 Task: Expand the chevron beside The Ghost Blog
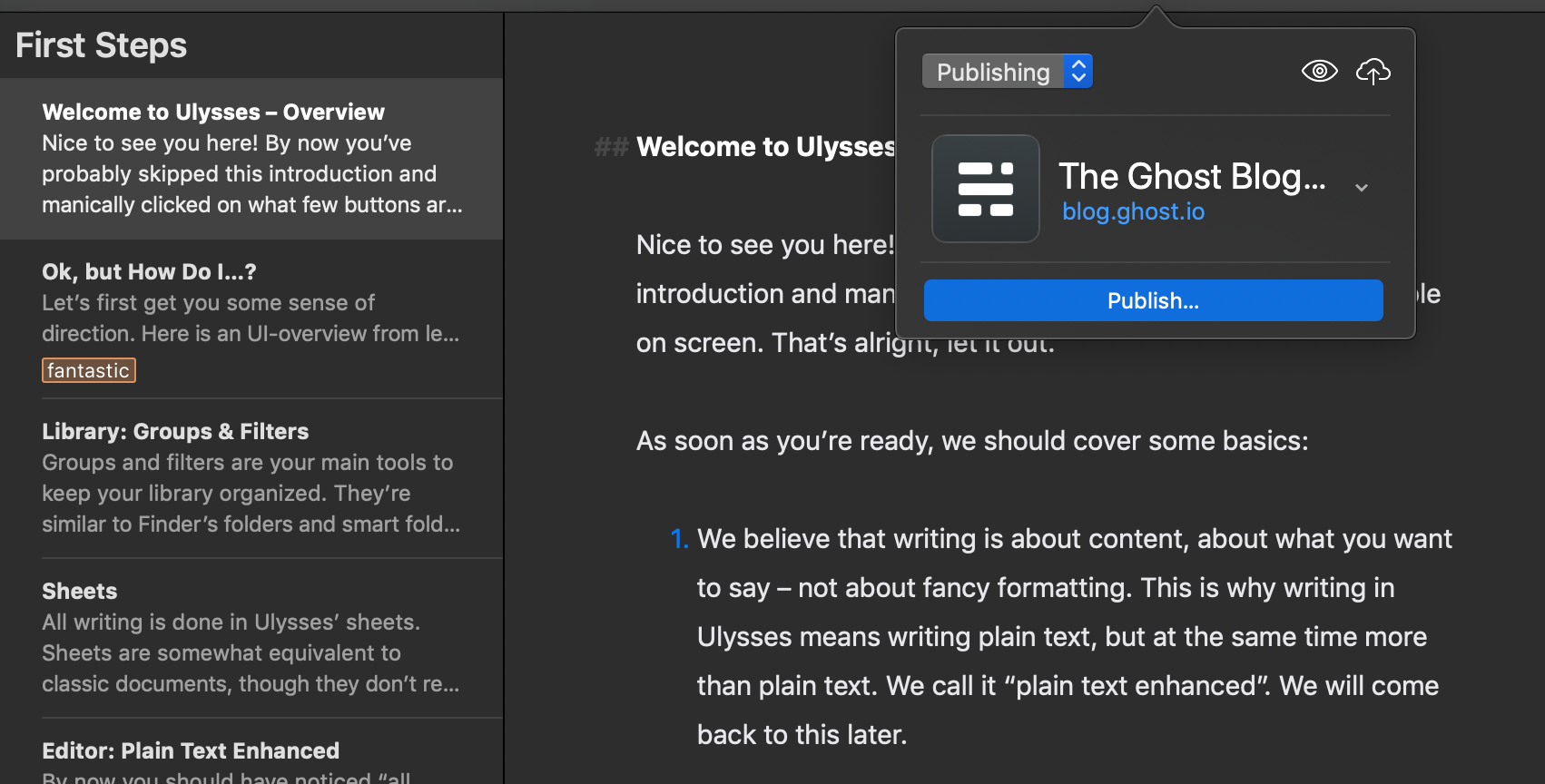tap(1361, 188)
